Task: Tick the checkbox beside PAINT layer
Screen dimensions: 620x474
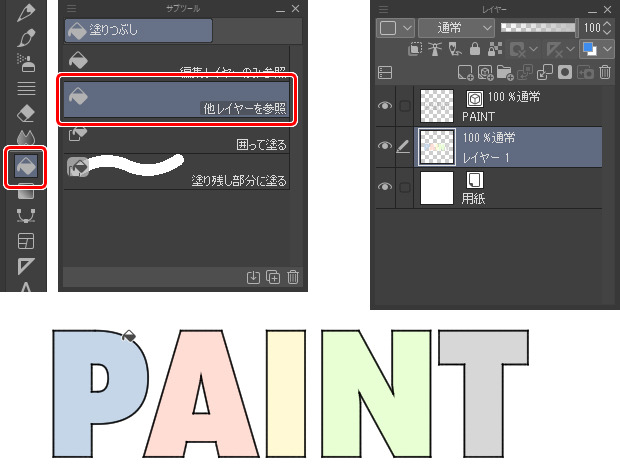Action: click(x=405, y=106)
